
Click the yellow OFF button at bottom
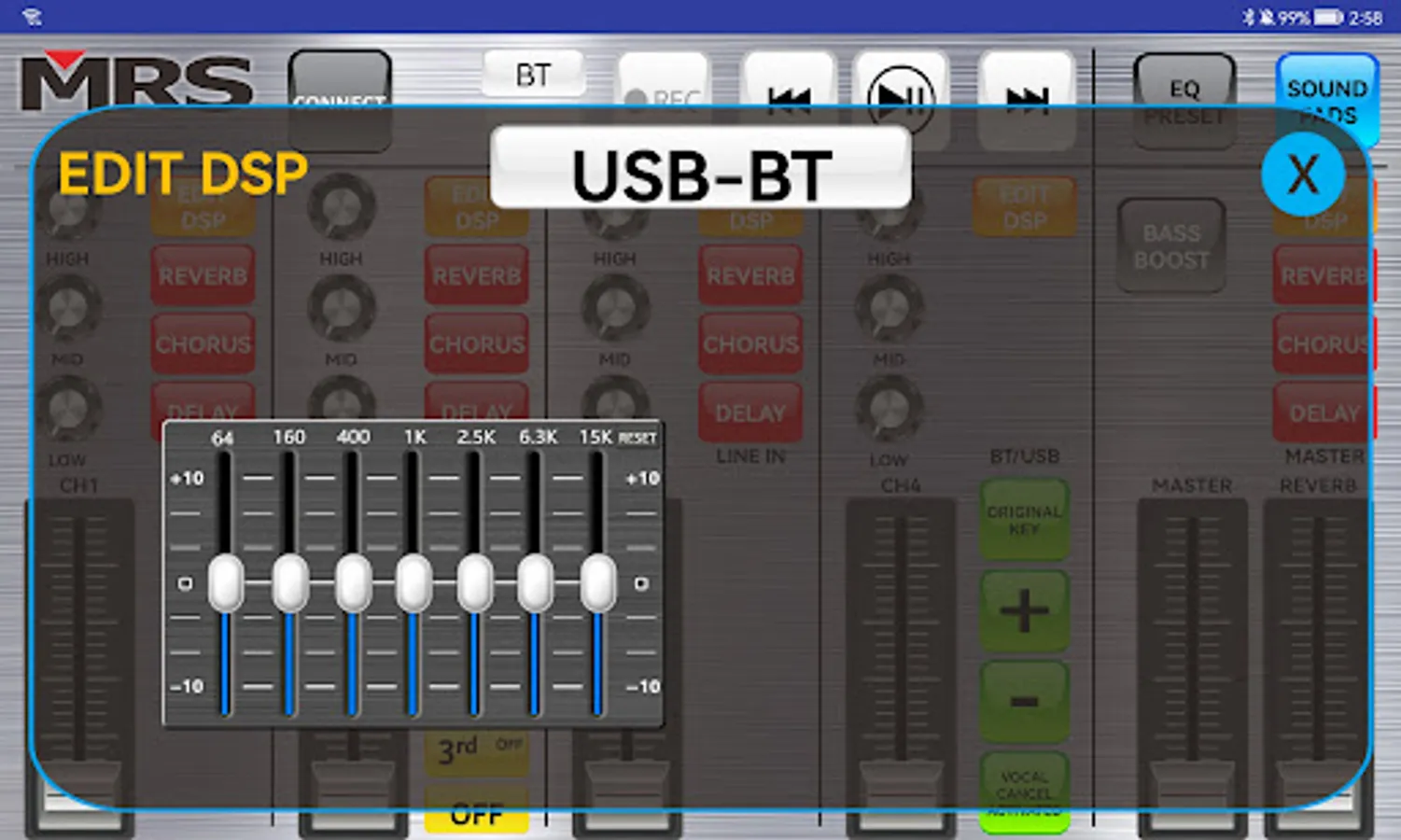tap(477, 811)
